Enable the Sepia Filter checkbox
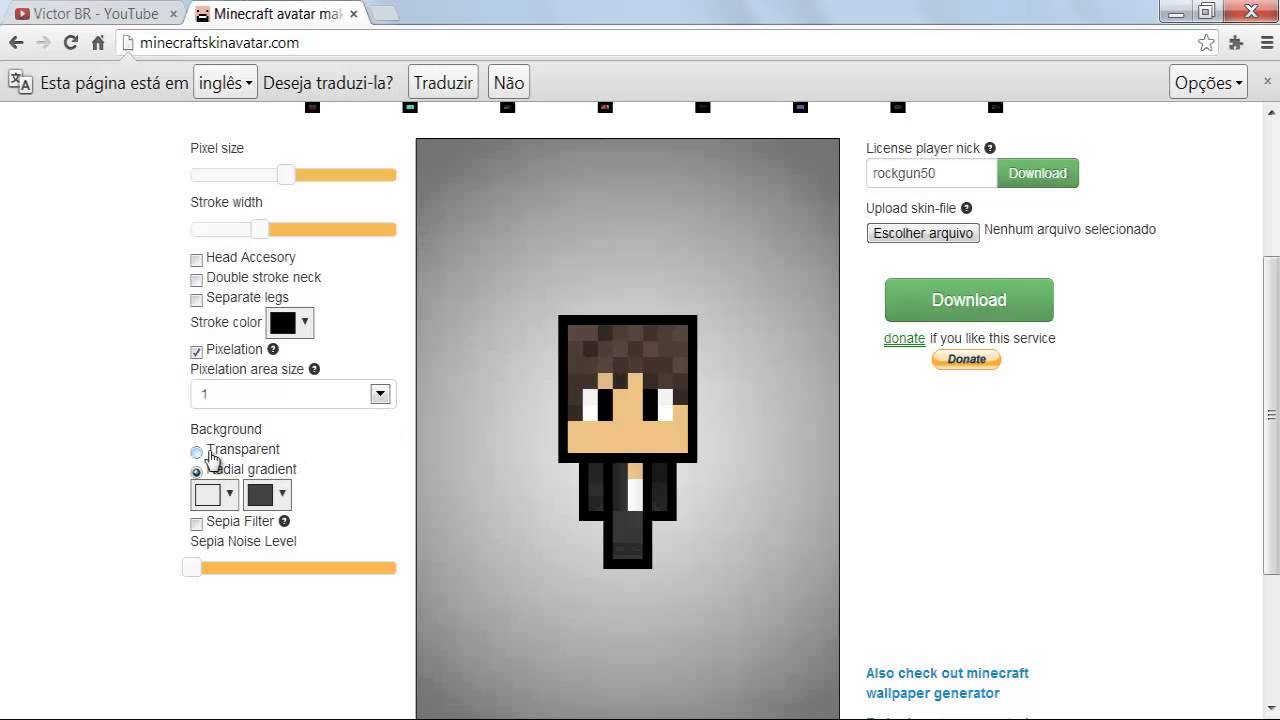 (x=197, y=523)
